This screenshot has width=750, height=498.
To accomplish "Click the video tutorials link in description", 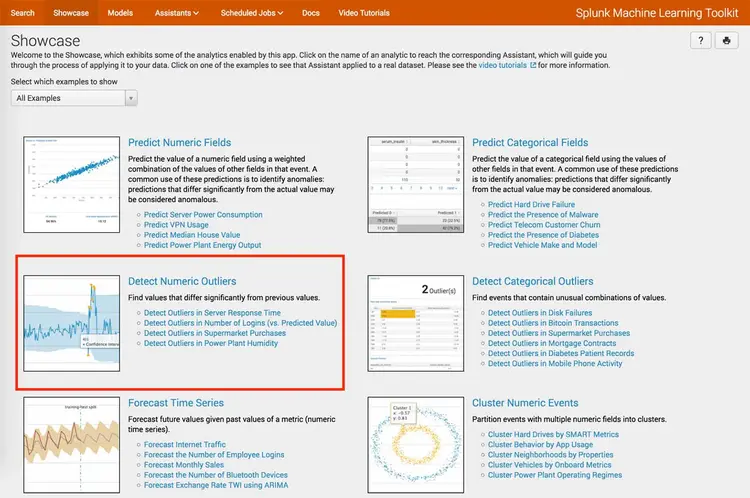I will click(503, 65).
